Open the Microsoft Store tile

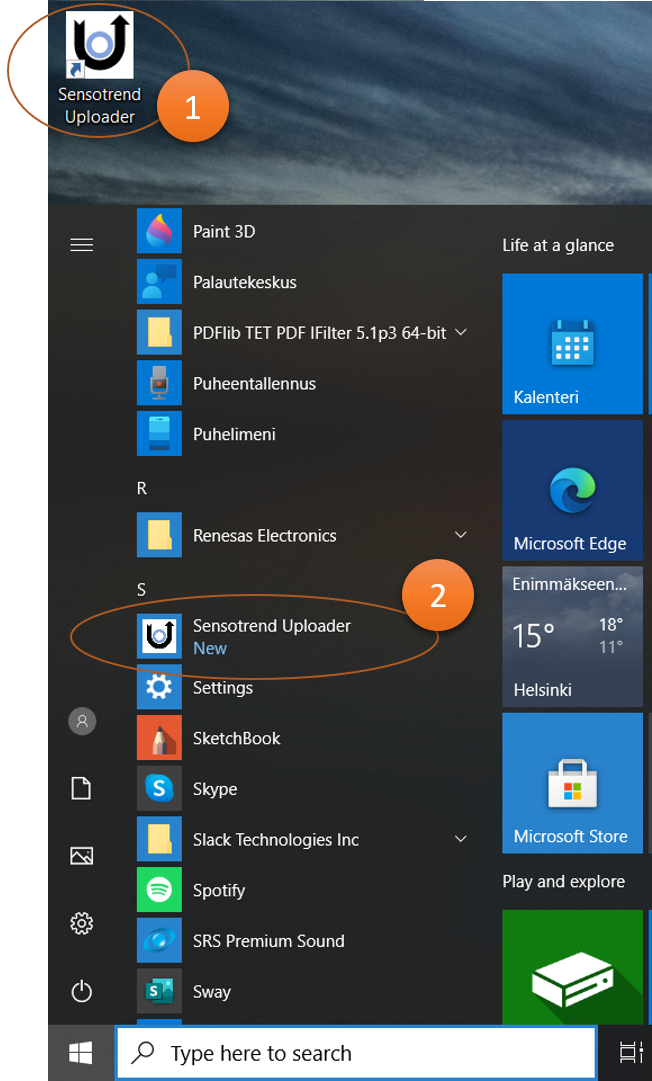point(573,783)
